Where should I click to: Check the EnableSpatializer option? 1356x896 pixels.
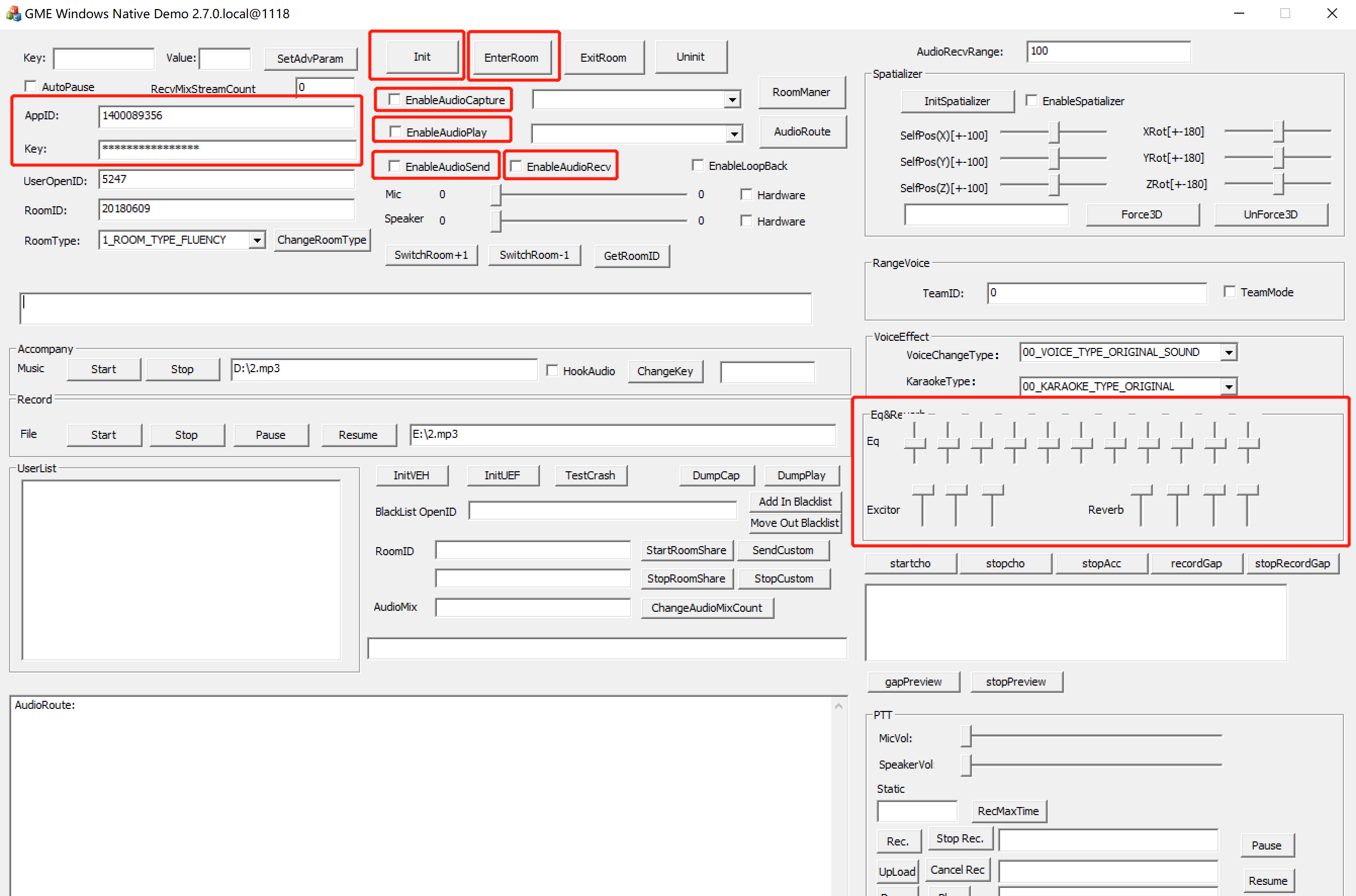[1031, 101]
